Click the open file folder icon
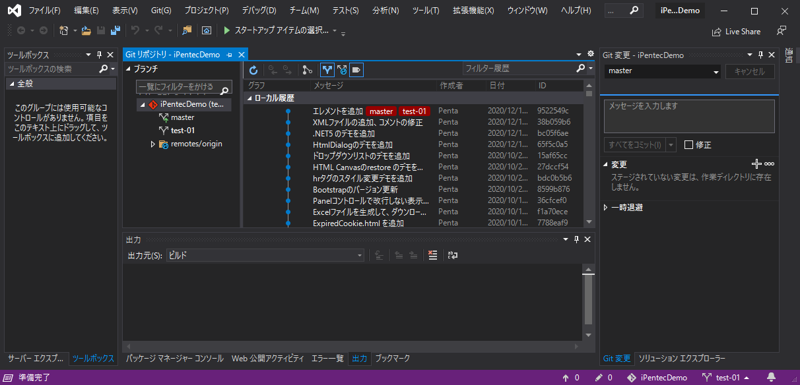This screenshot has height=385, width=800. coord(86,31)
